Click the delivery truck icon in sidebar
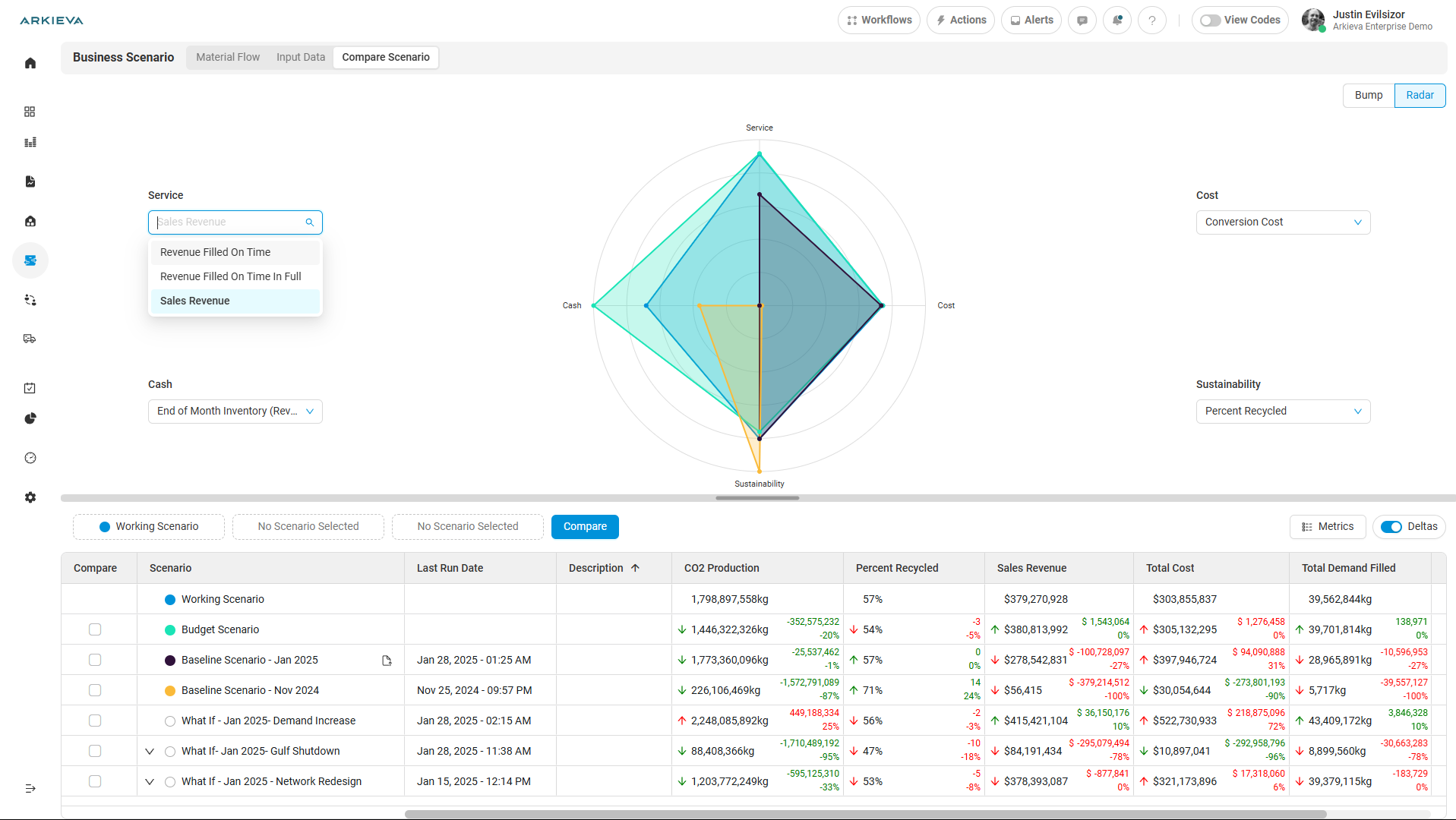1456x820 pixels. [x=30, y=339]
